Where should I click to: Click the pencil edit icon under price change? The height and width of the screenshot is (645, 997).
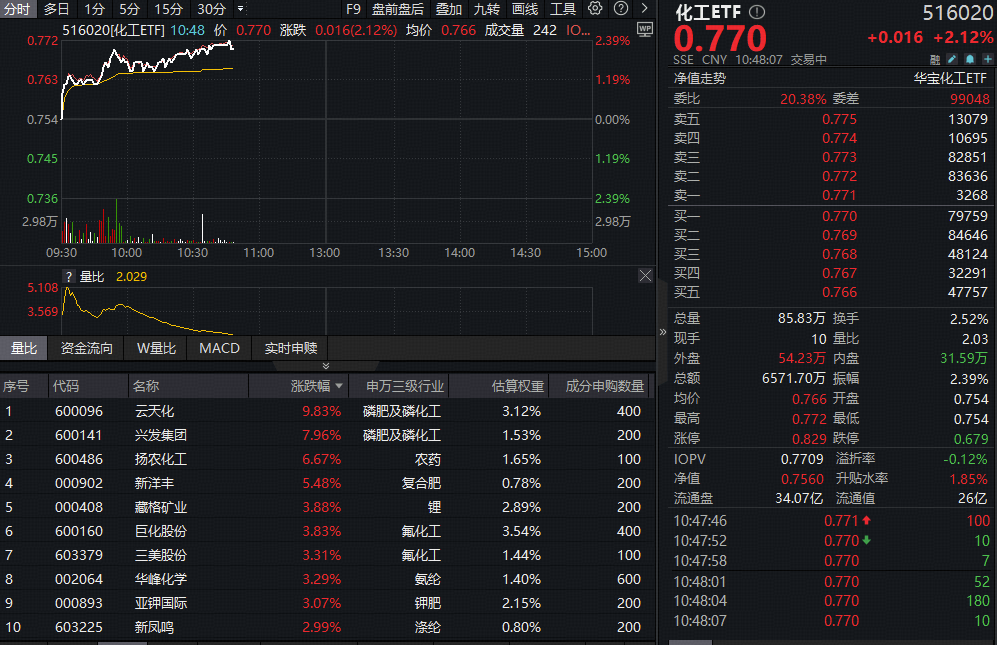pos(952,59)
